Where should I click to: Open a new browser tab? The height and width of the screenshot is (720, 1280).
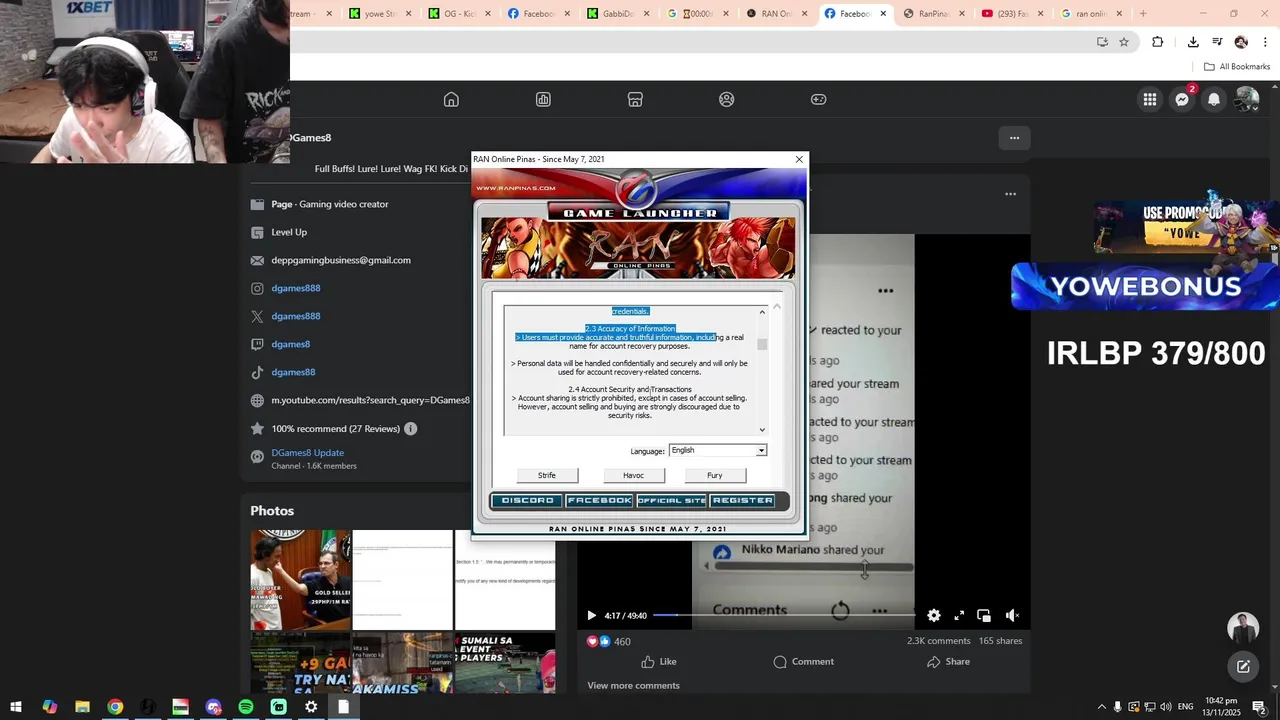point(1143,14)
